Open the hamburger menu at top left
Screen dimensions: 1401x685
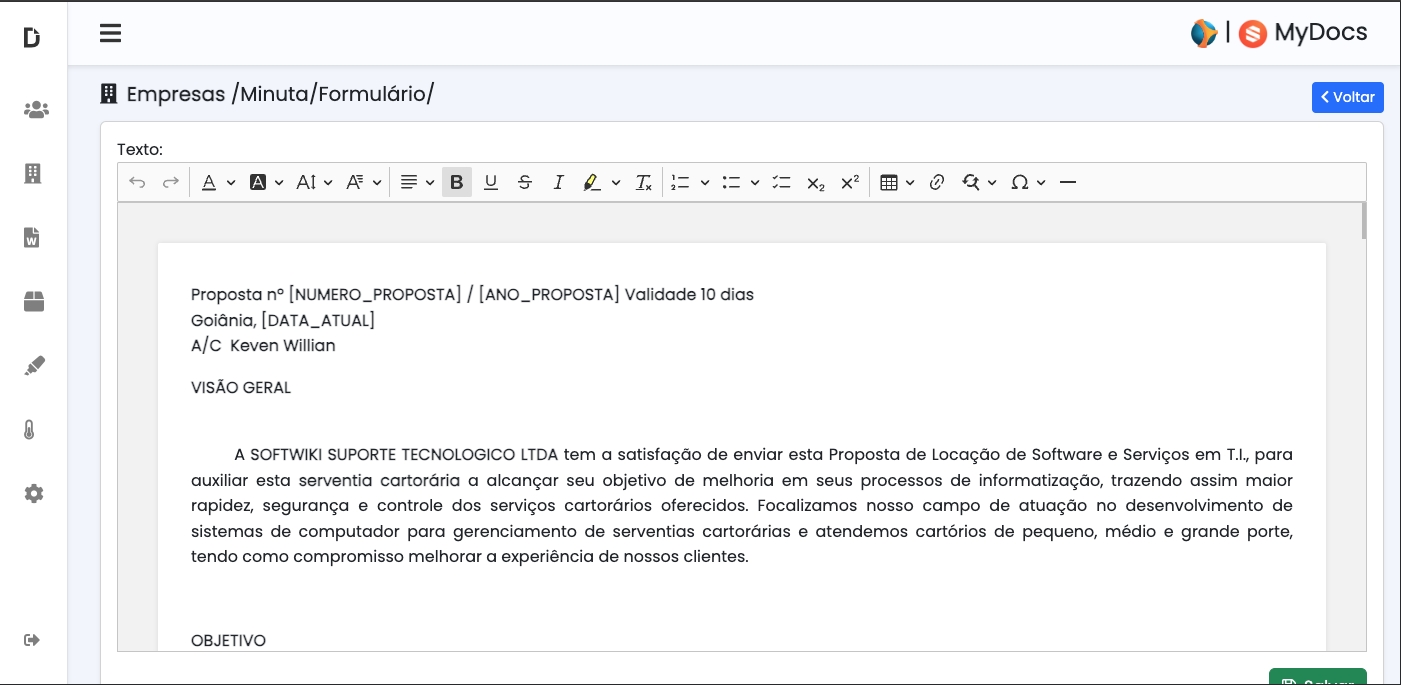110,33
